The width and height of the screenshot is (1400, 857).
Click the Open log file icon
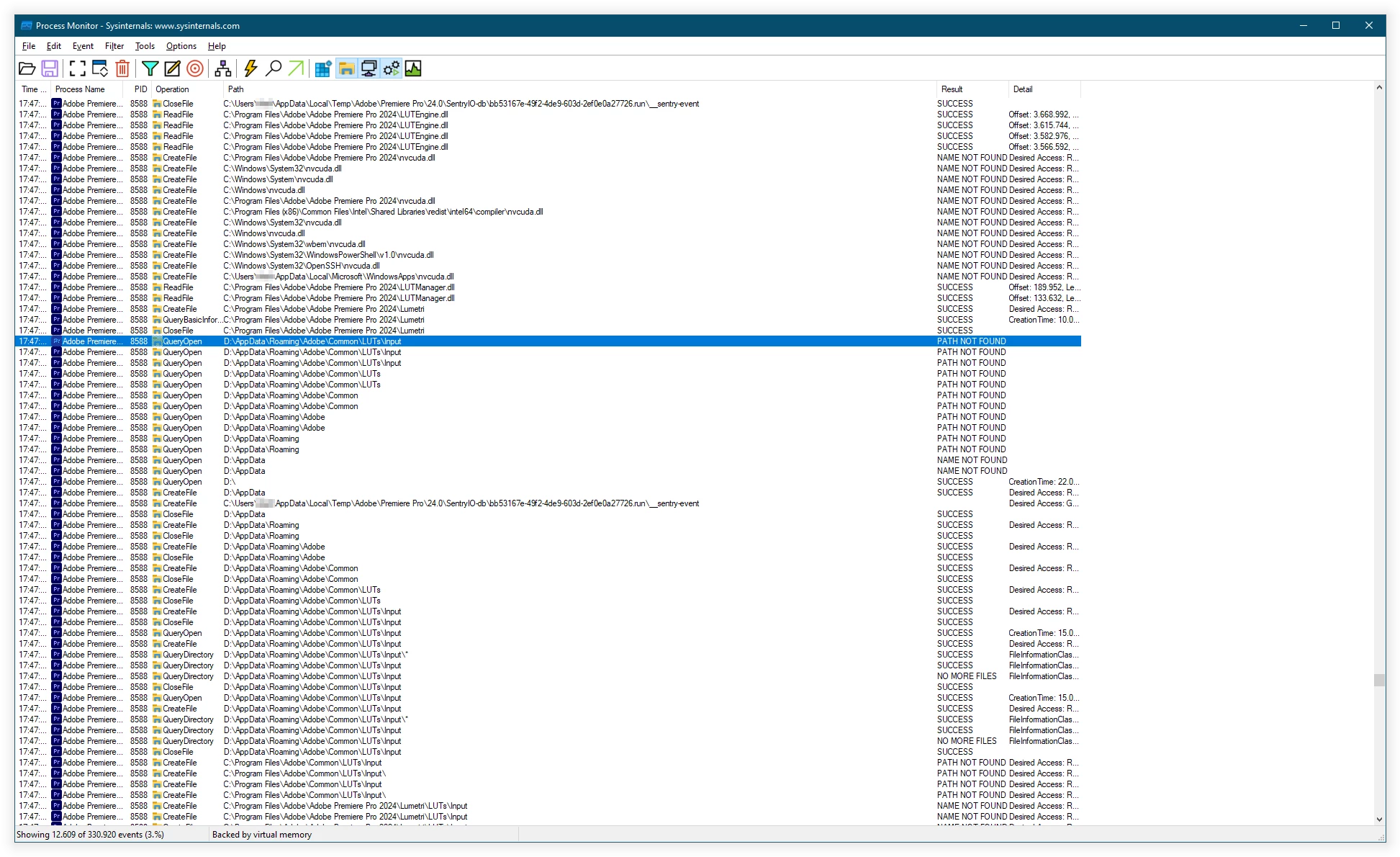pyautogui.click(x=27, y=68)
